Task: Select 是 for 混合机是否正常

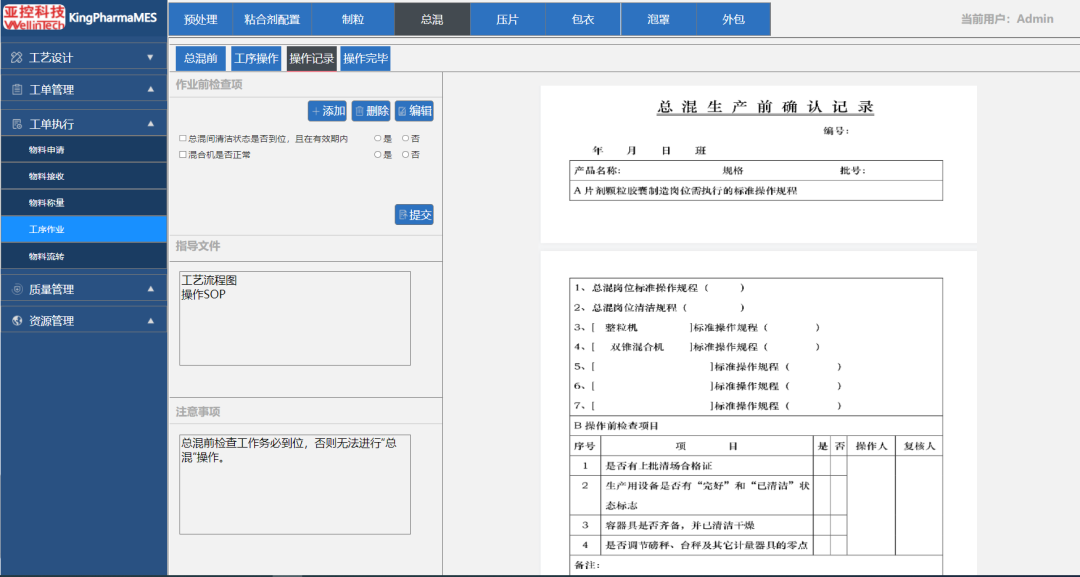Action: 377,155
